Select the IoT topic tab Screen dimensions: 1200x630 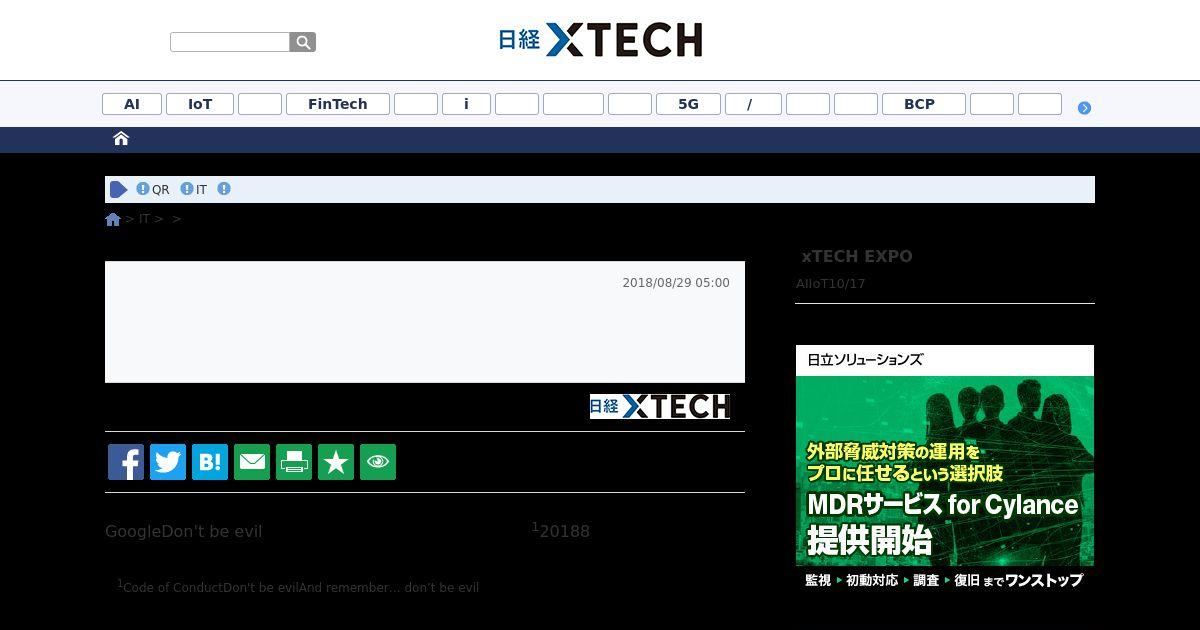pyautogui.click(x=200, y=104)
